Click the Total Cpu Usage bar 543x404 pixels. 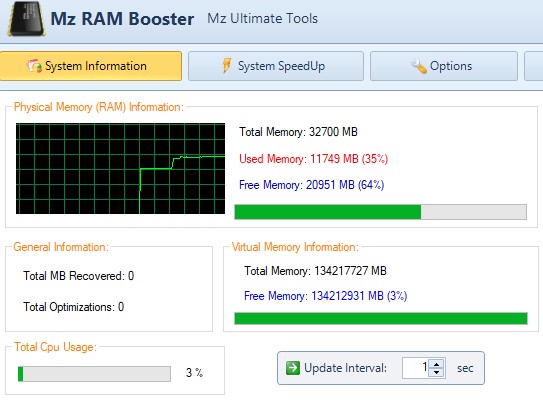click(94, 374)
